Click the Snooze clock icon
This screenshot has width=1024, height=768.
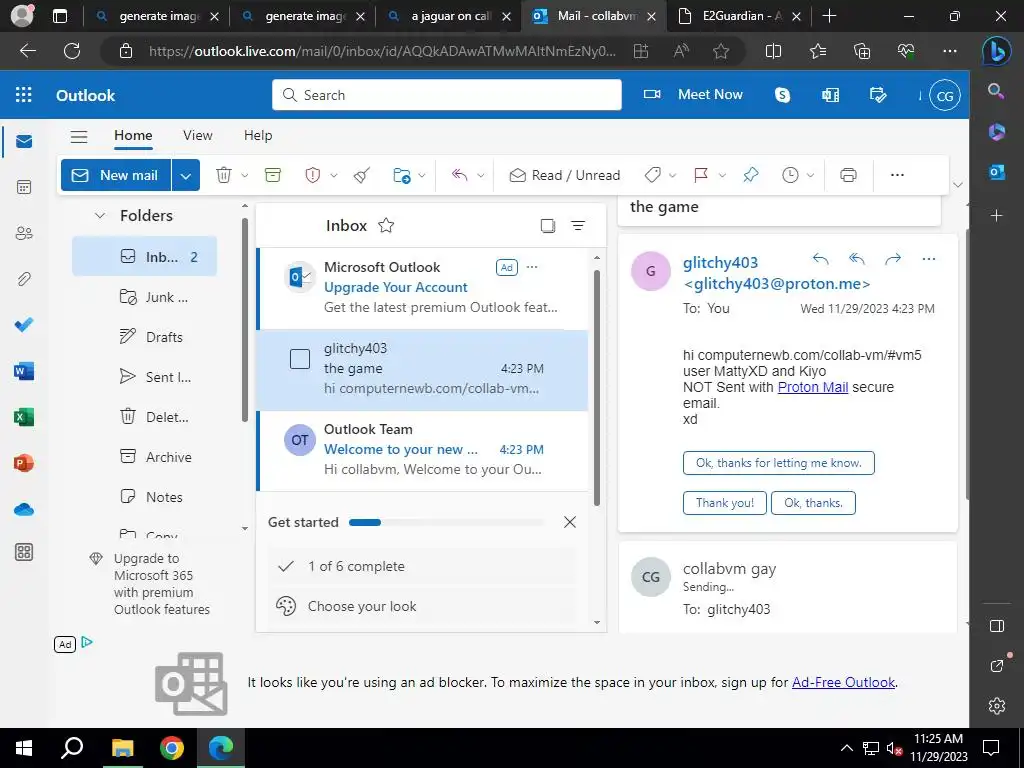click(790, 175)
